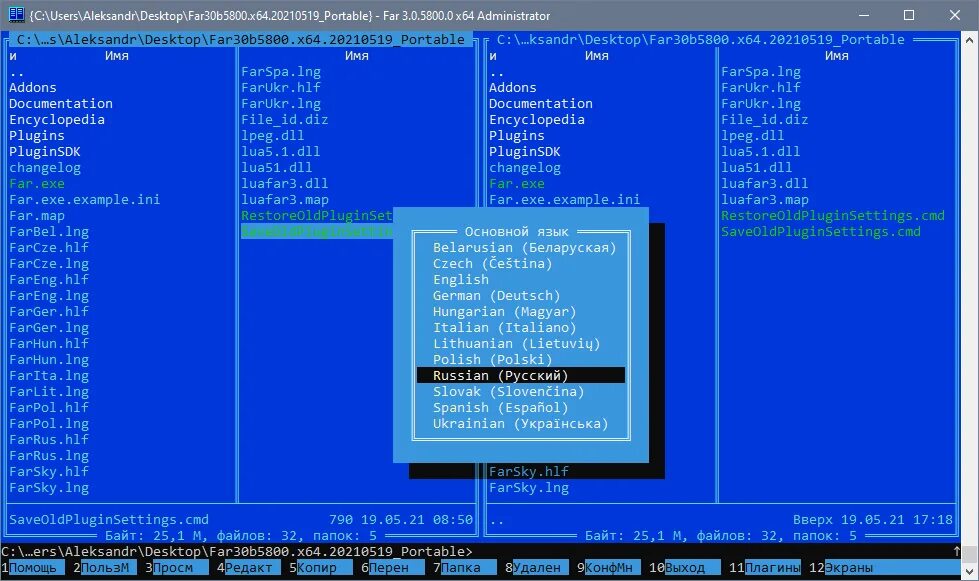
Task: Select Far.exe in left panel
Action: pos(36,183)
